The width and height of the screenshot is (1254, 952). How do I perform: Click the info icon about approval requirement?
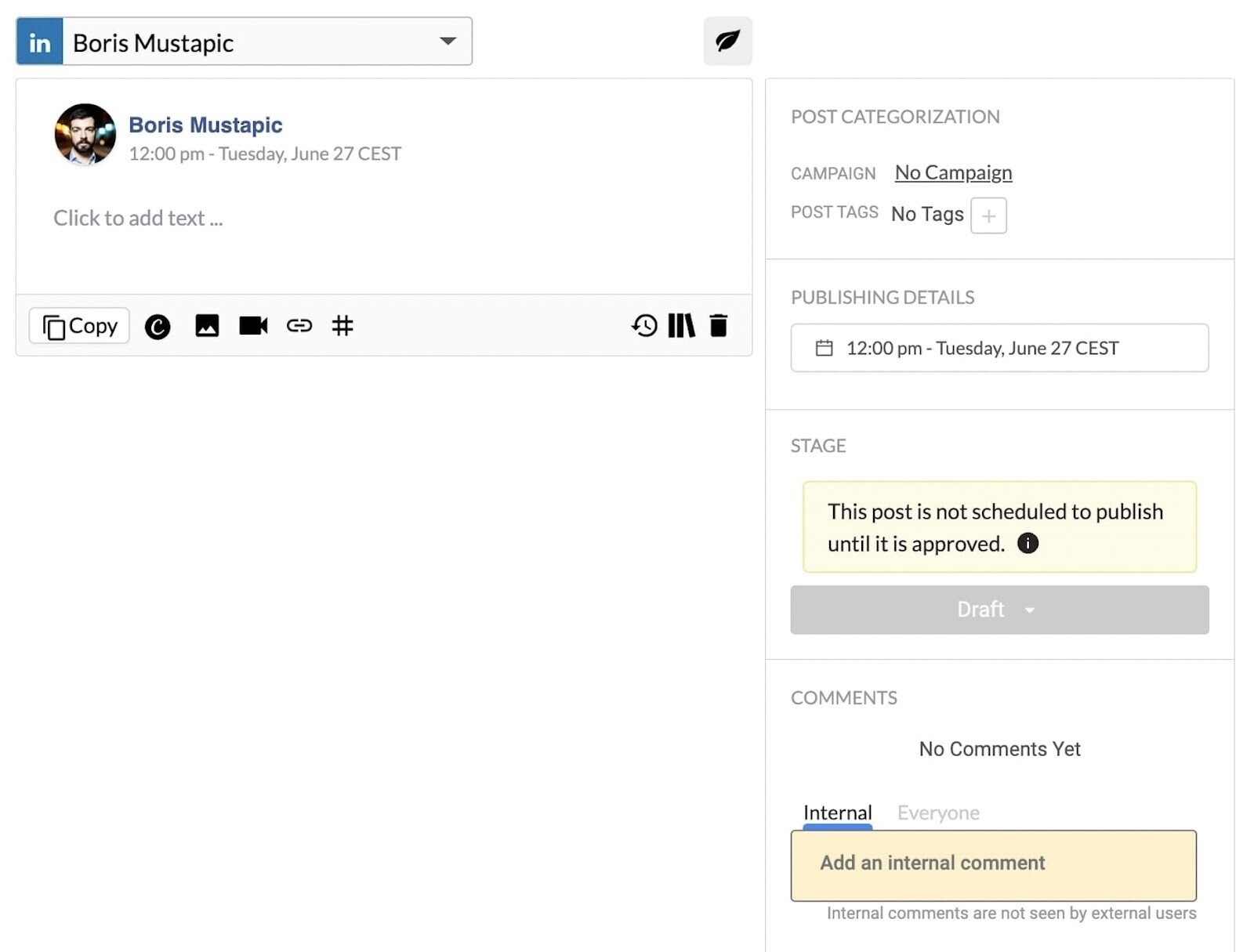(x=1028, y=543)
